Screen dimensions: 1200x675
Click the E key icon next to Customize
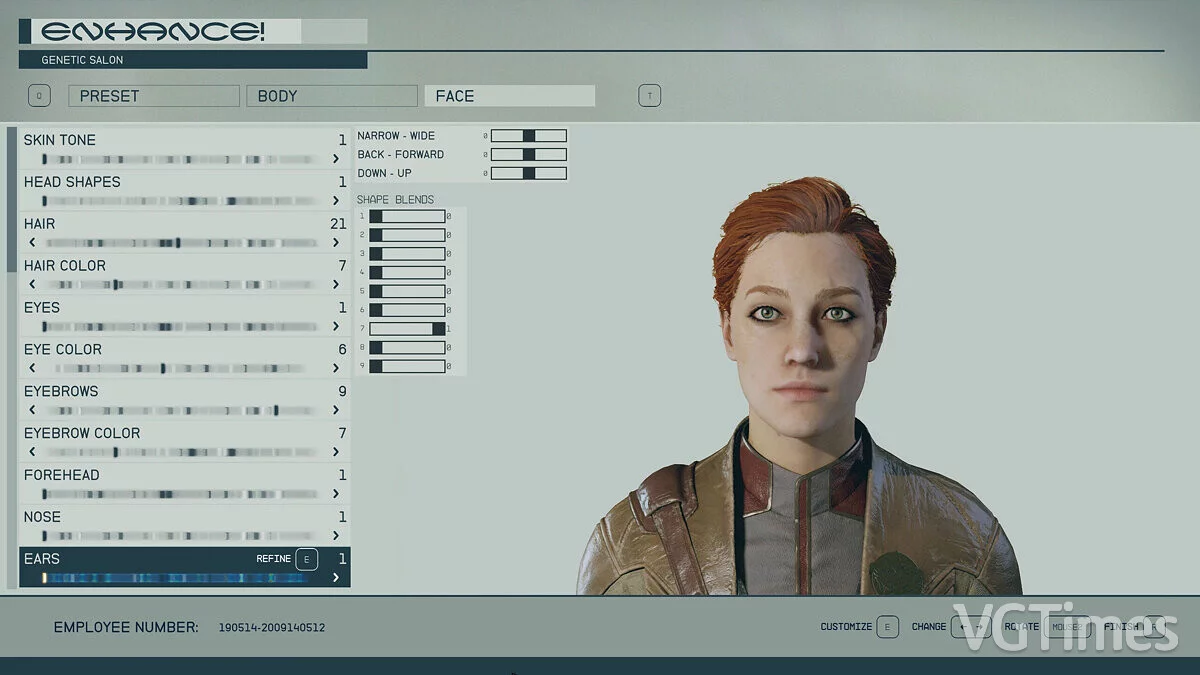(887, 627)
